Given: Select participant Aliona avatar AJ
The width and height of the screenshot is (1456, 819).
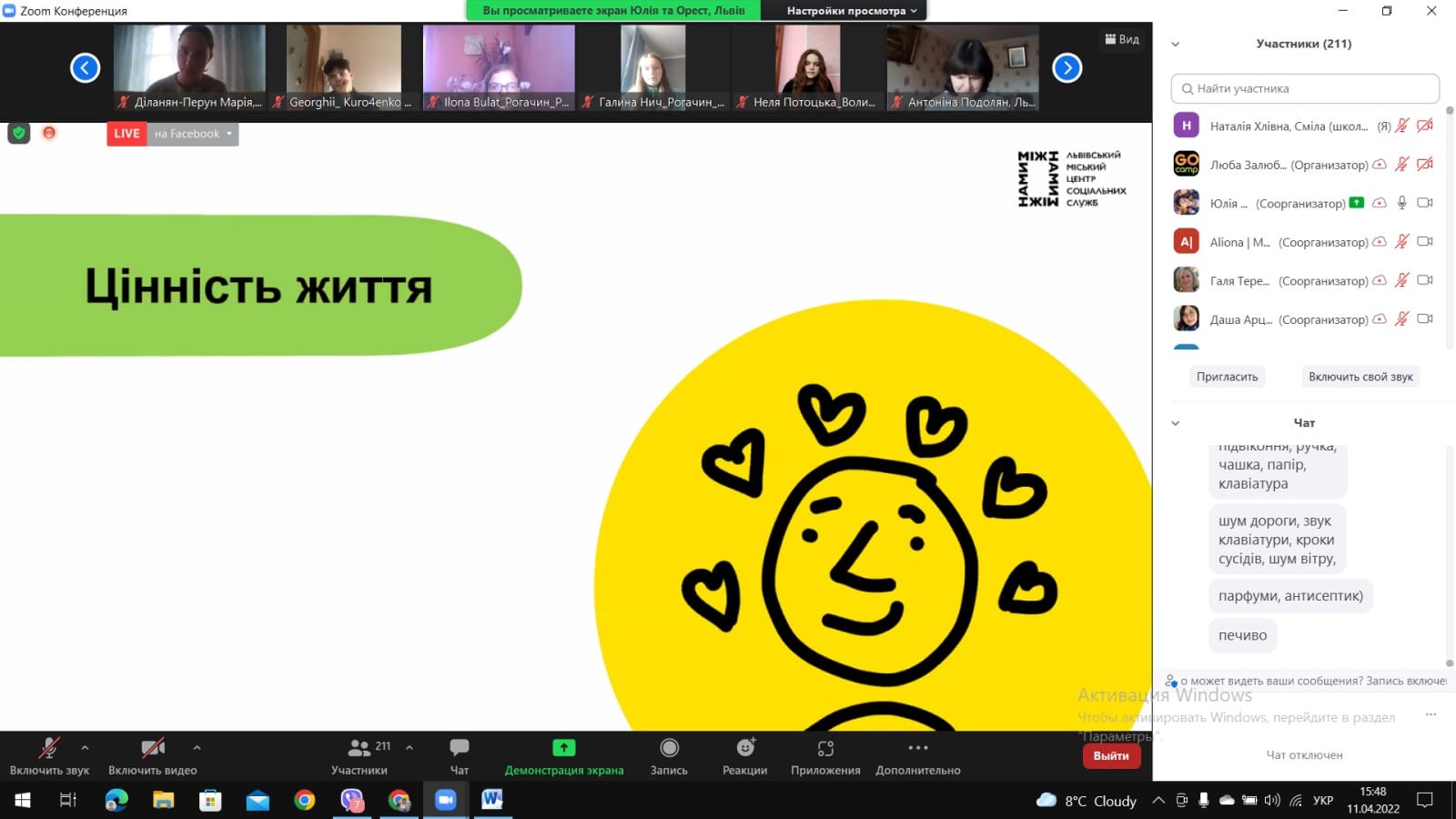Looking at the screenshot, I should [1187, 241].
